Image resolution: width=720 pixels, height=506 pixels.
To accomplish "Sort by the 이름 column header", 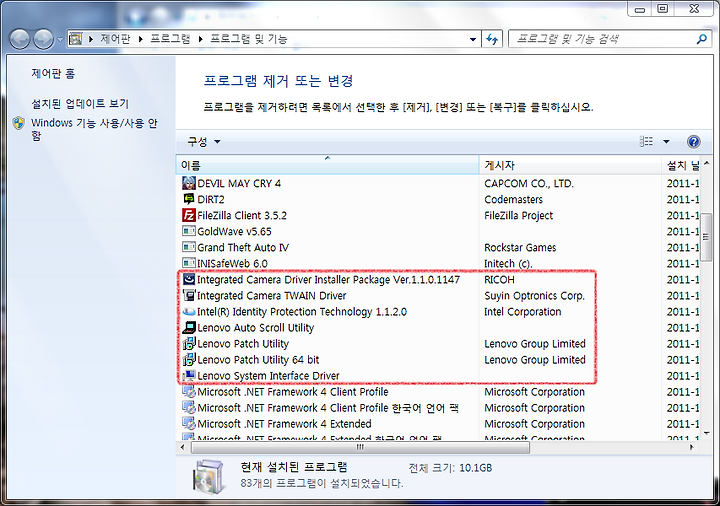I will tap(327, 165).
